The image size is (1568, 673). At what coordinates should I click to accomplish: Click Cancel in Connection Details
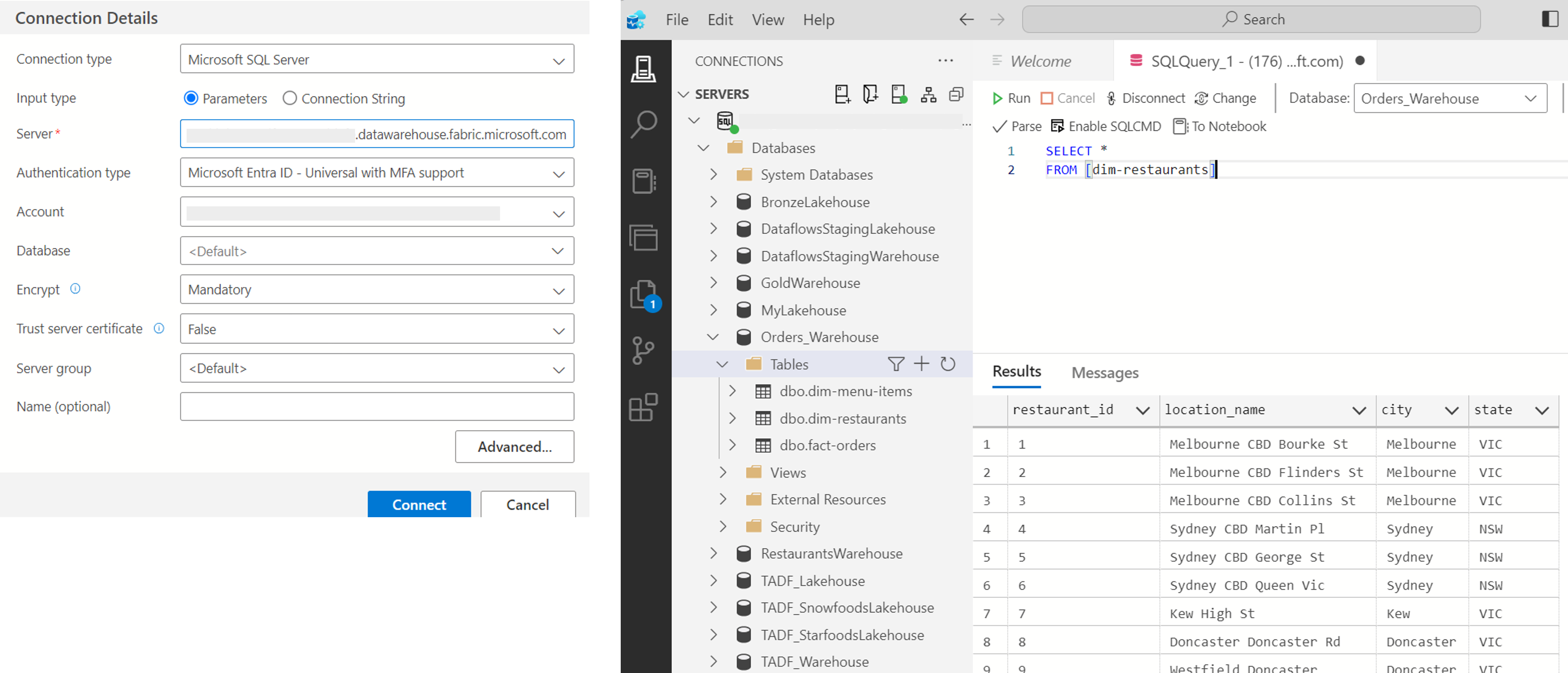pos(528,504)
